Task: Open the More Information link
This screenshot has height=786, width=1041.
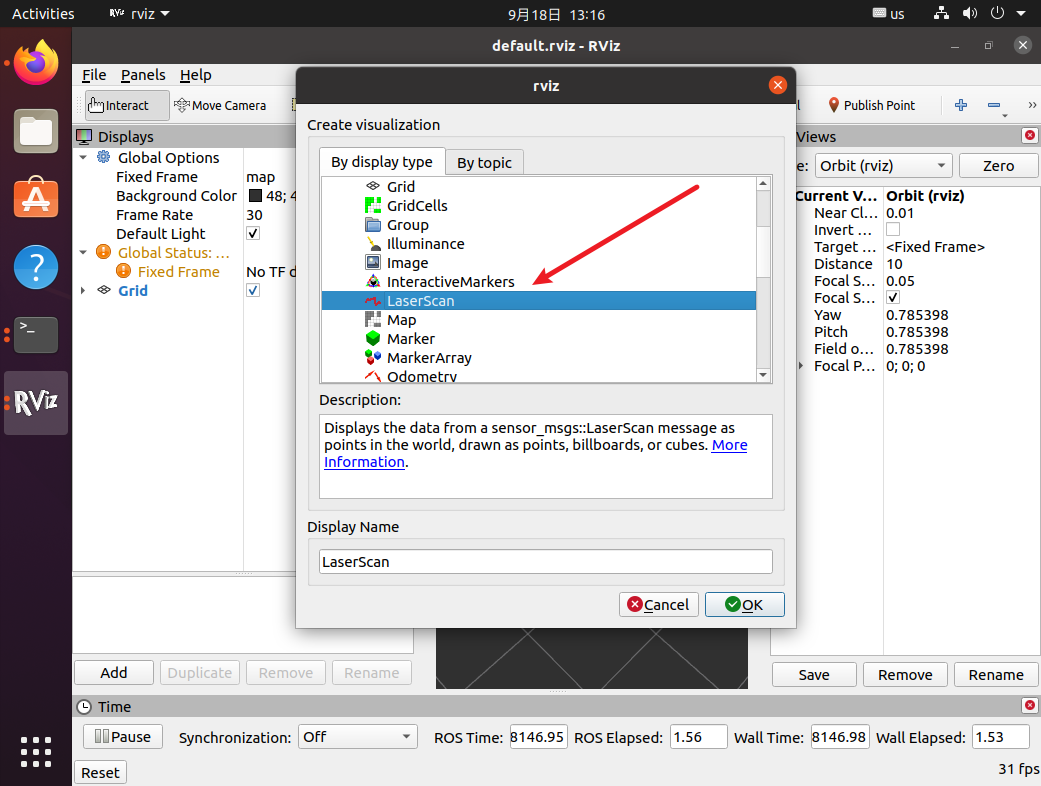Action: pyautogui.click(x=729, y=445)
